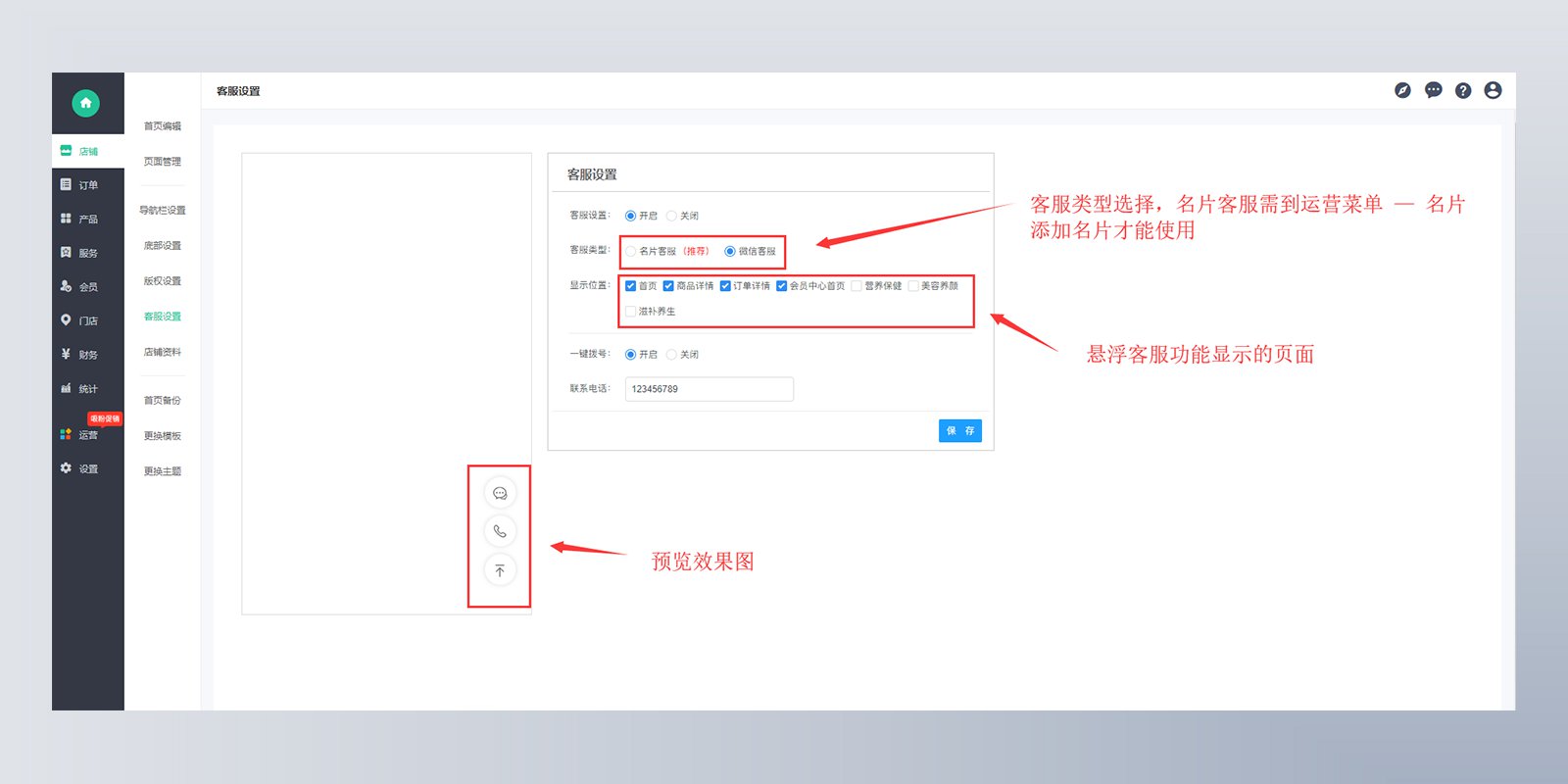Uncheck the 订单详情 checkbox
This screenshot has height=784, width=1568.
click(725, 286)
